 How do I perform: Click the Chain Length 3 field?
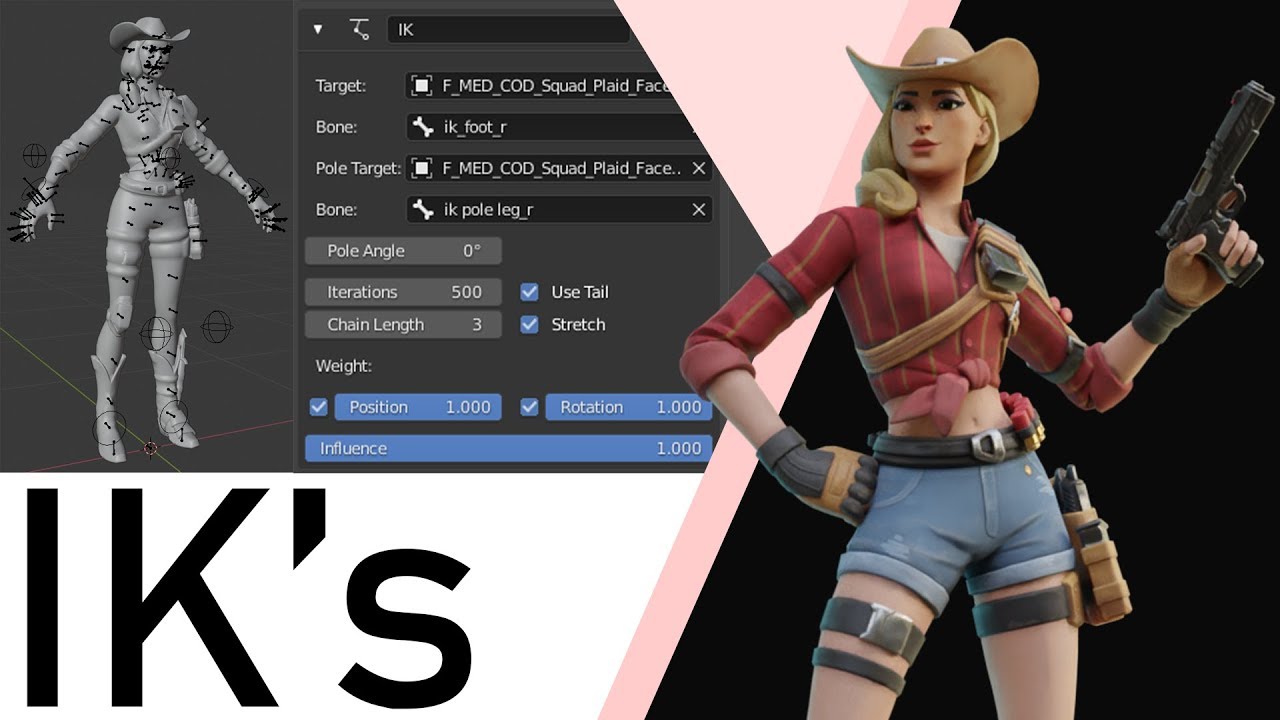click(403, 324)
